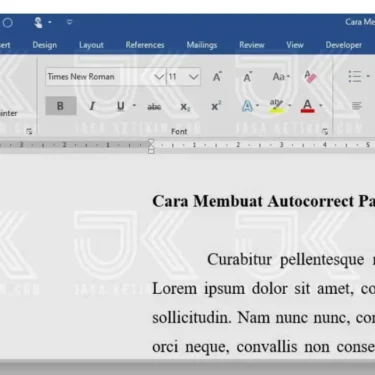Screen dimensions: 375x375
Task: Open bullet library dropdown arrow
Action: (x=368, y=76)
